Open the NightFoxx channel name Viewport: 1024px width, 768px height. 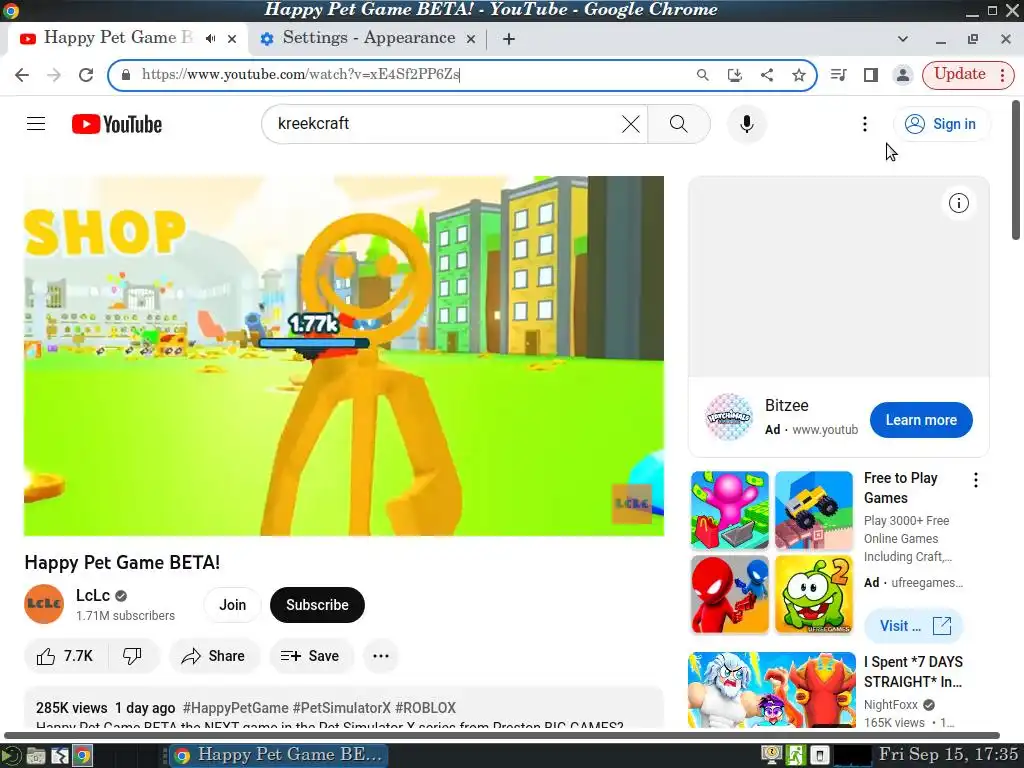click(891, 705)
